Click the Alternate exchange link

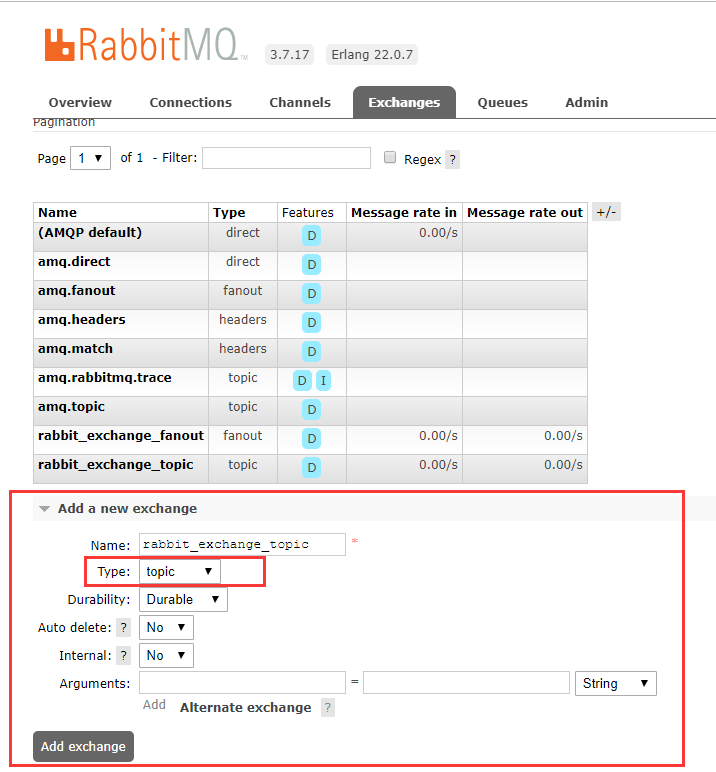(x=245, y=708)
